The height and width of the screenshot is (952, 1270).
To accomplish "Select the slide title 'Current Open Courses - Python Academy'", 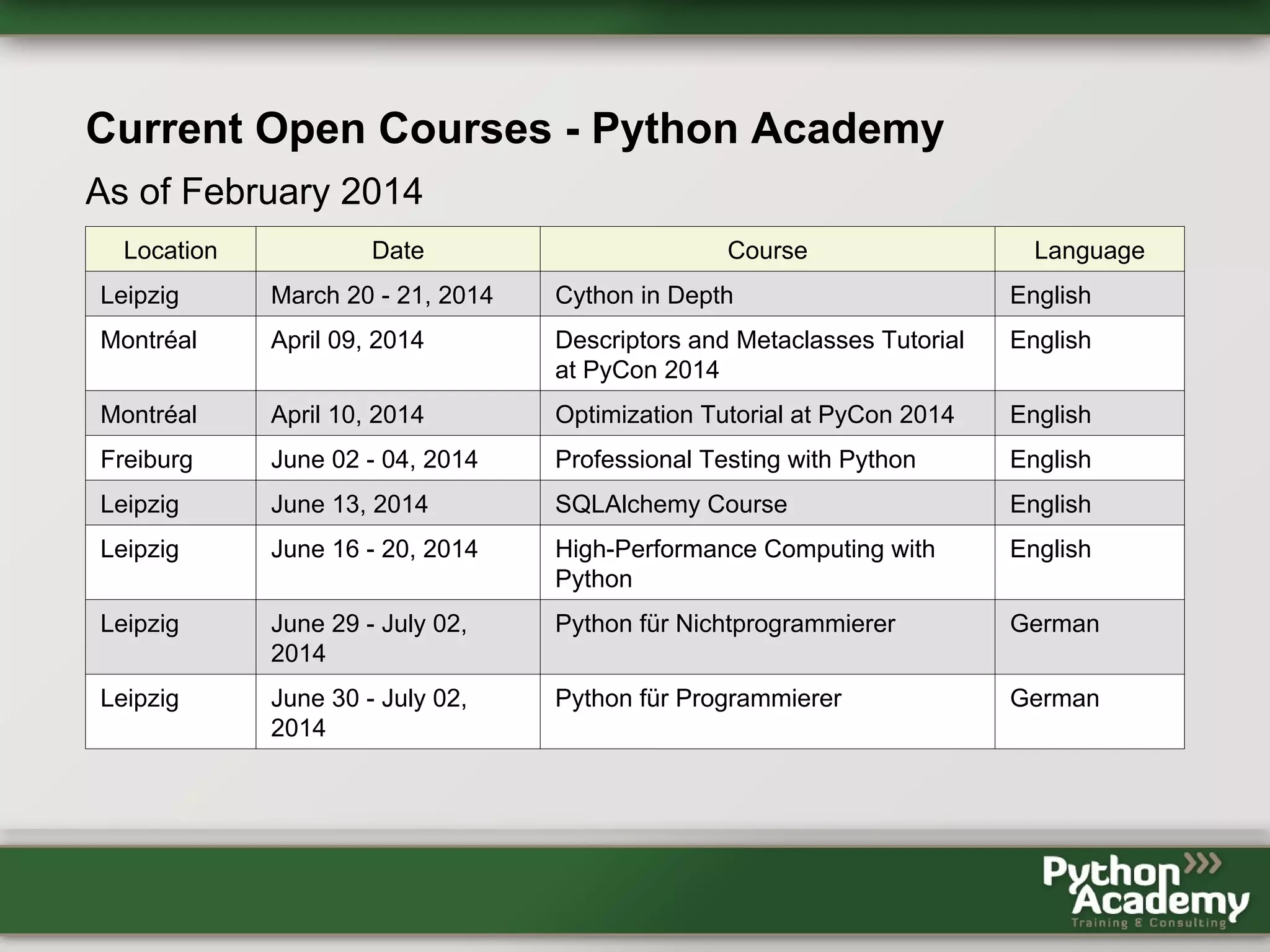I will pyautogui.click(x=515, y=129).
